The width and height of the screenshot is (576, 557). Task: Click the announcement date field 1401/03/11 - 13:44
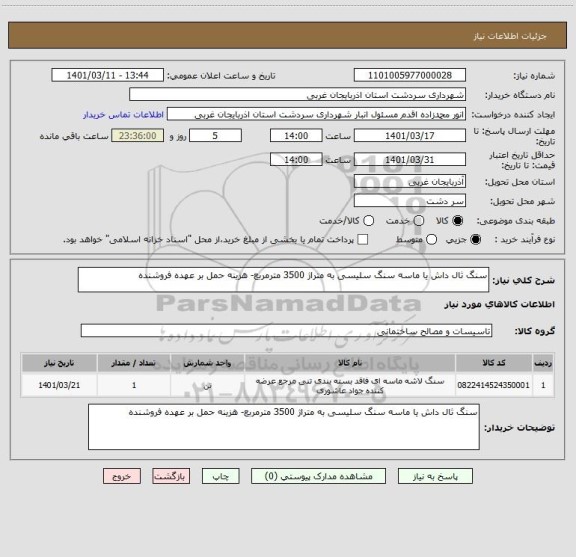click(x=108, y=75)
